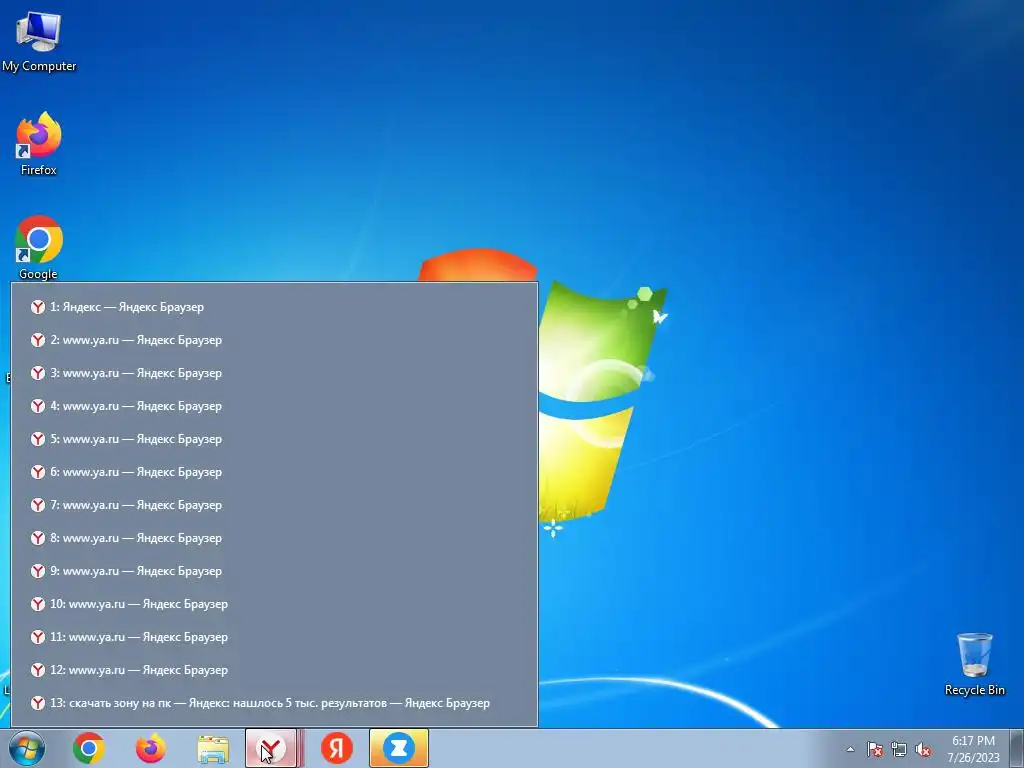Select list entry "11: www.ya.ru — Яндекс Браузер"

click(274, 637)
